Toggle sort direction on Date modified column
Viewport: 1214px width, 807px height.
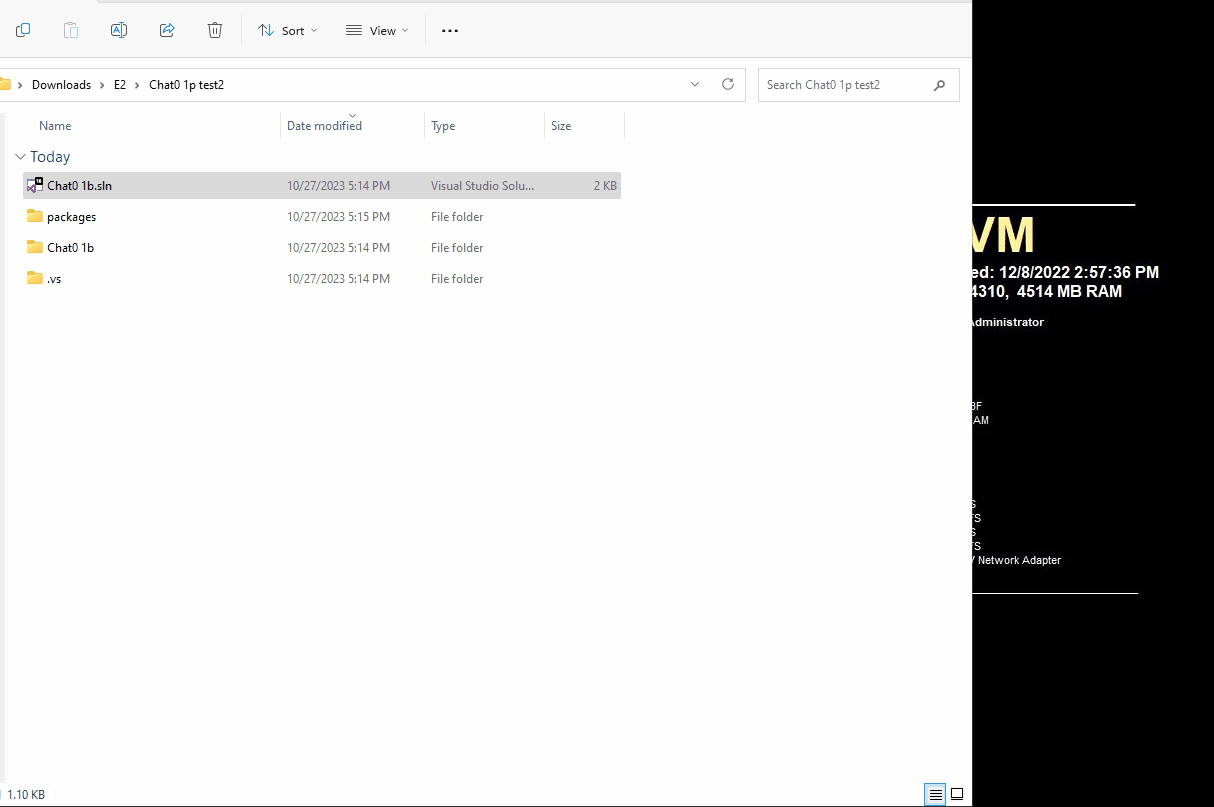pos(352,115)
